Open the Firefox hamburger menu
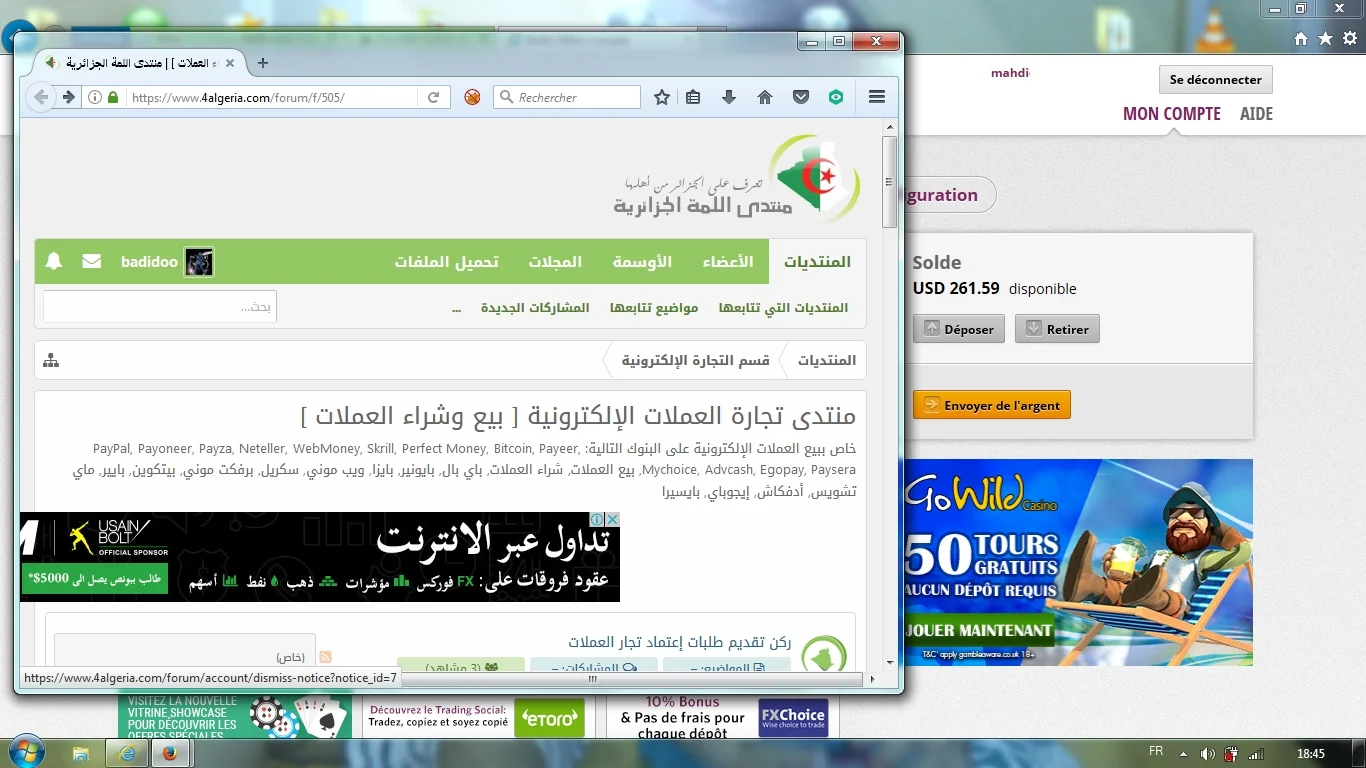Viewport: 1366px width, 768px height. (x=877, y=97)
